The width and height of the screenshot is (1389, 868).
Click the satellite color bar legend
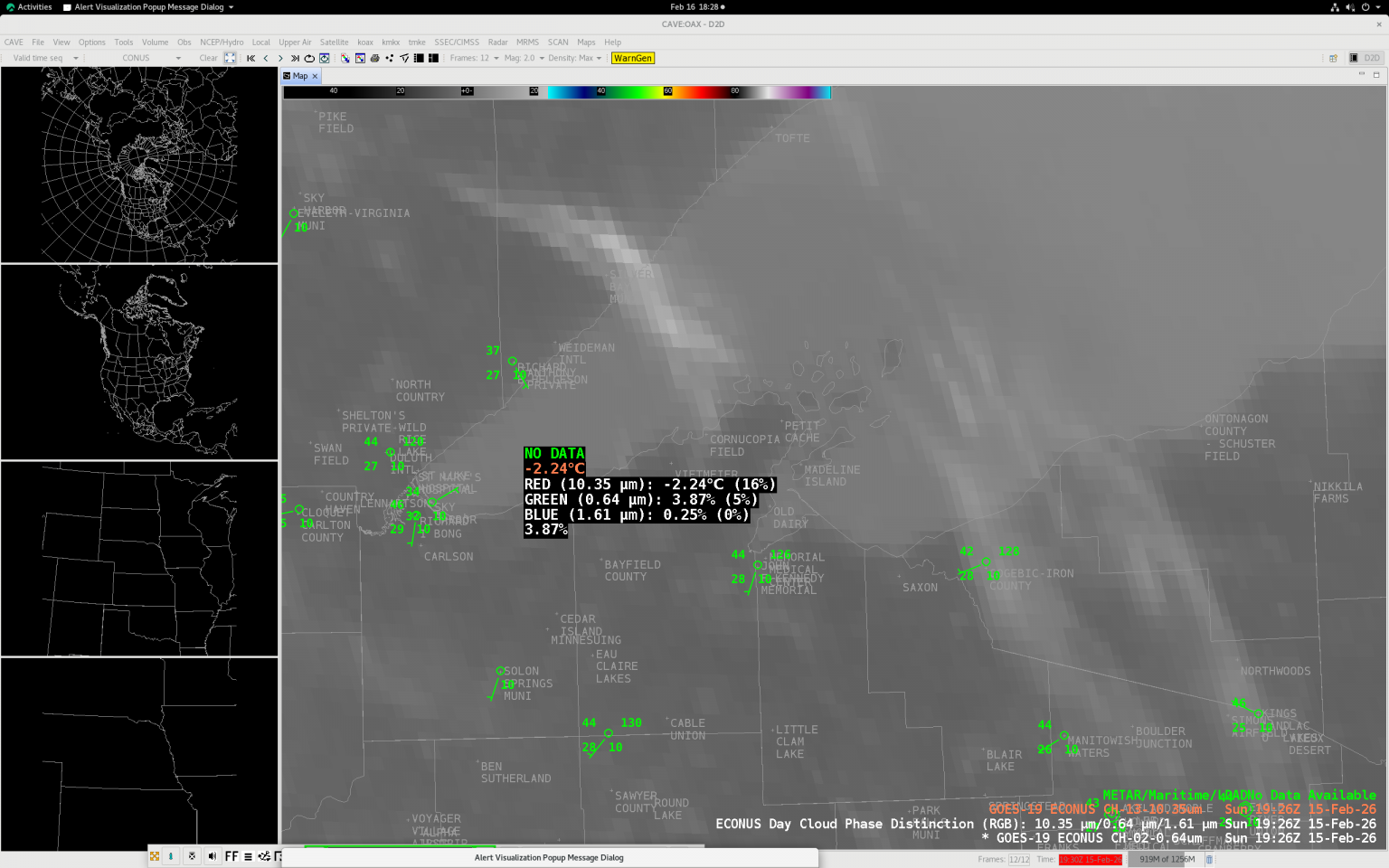[556, 91]
